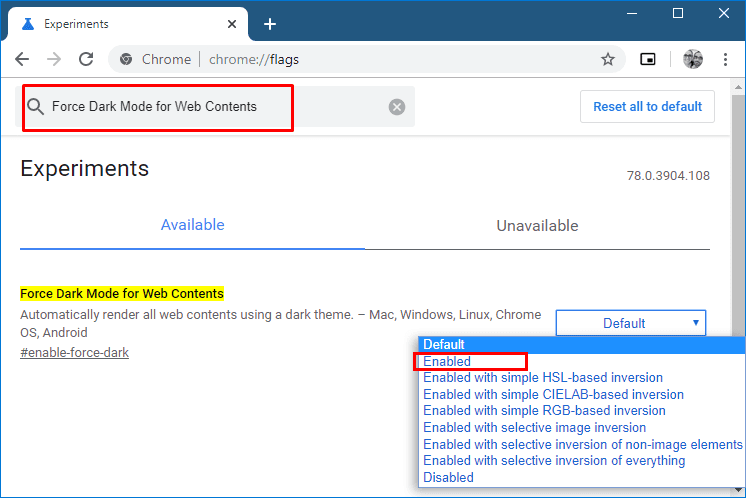Click the chrome://flags address bar
This screenshot has height=498, width=746.
point(366,59)
